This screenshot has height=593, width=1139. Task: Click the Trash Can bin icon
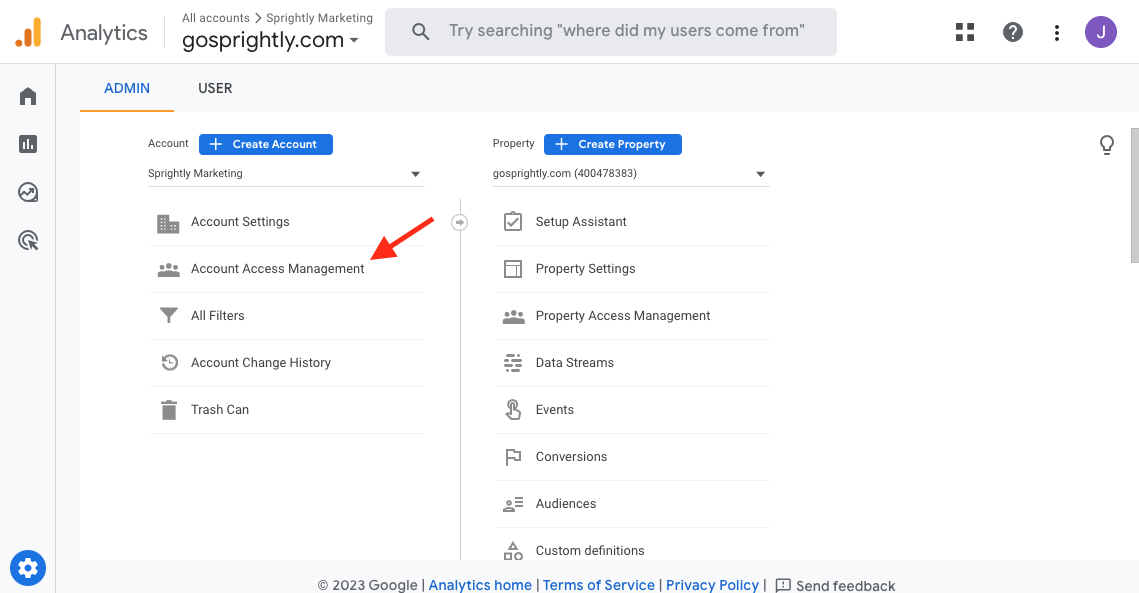tap(169, 410)
